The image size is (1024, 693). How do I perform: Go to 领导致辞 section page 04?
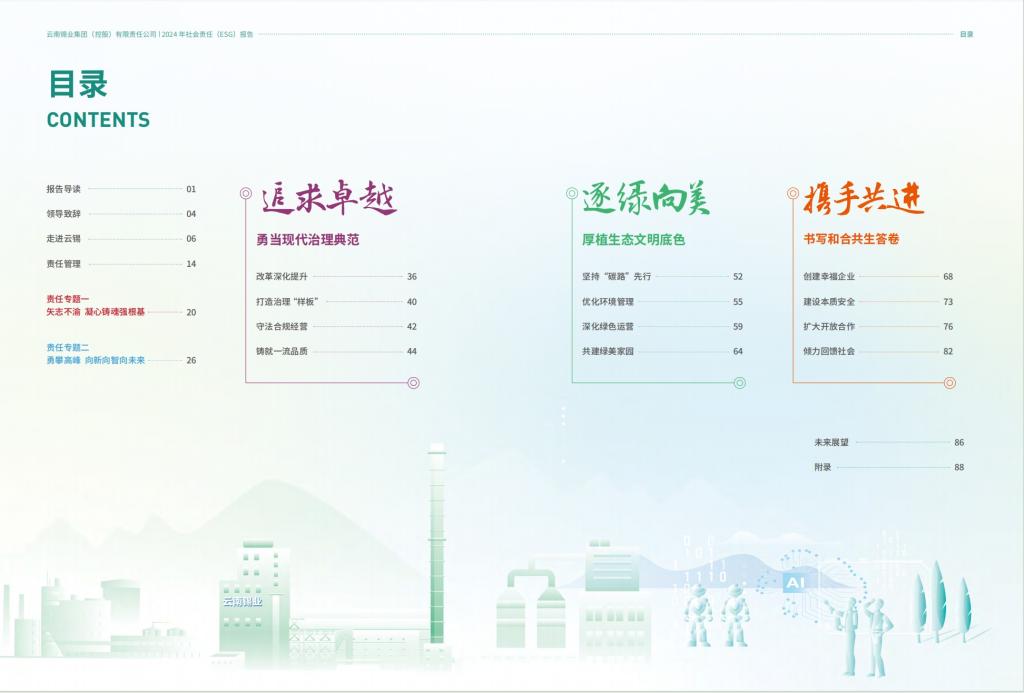[63, 214]
